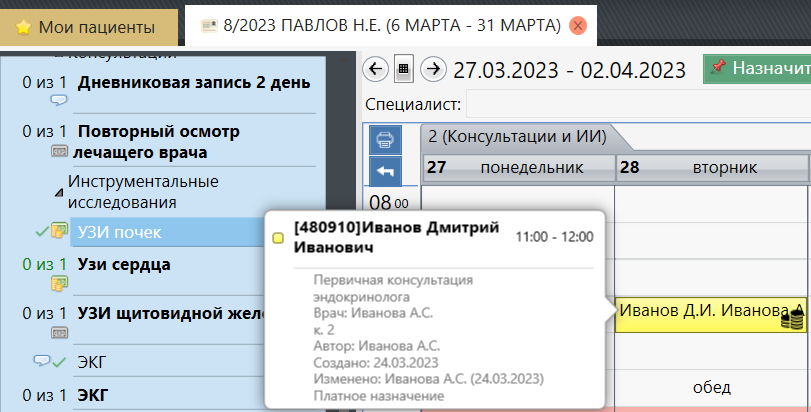Click the yellow note icon under Узи сердца
The image size is (811, 412).
coord(58,284)
